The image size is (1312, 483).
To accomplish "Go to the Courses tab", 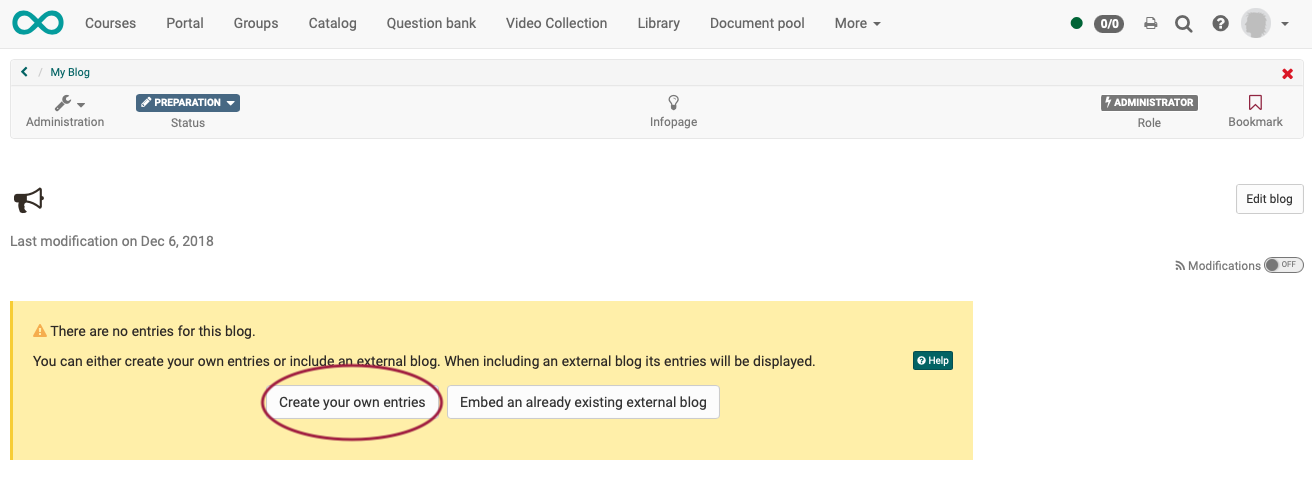I will coord(110,23).
